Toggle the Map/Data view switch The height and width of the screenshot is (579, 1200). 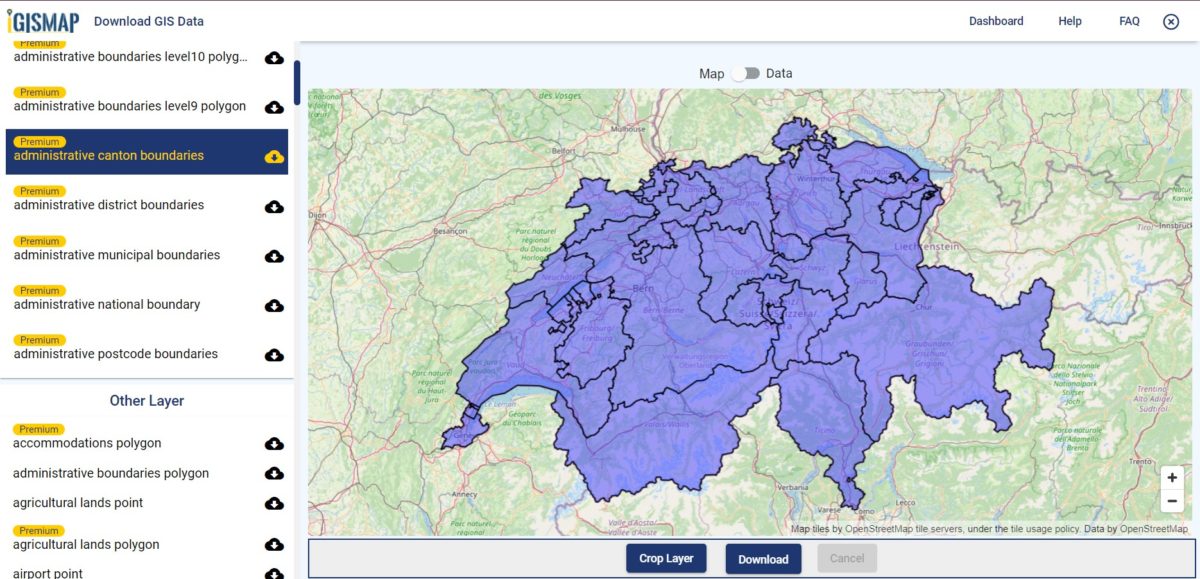click(745, 73)
